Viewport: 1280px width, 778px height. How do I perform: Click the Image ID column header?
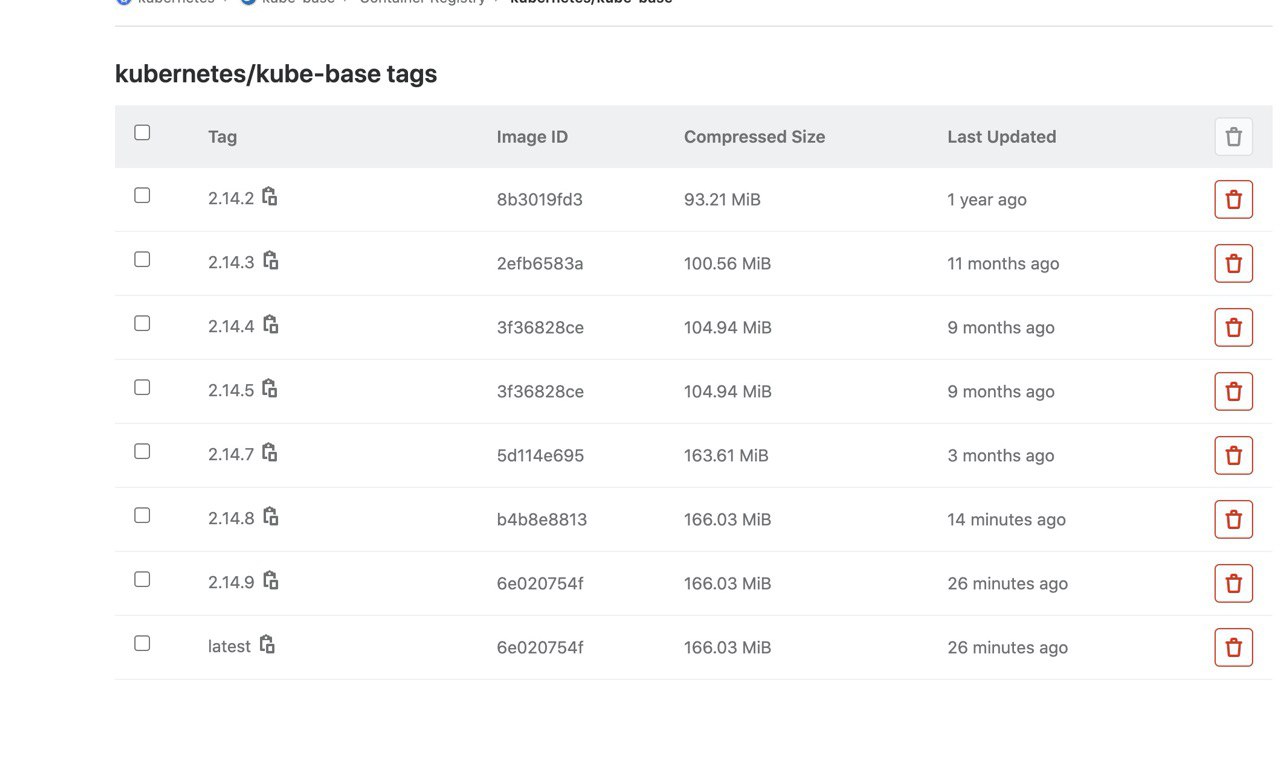532,137
